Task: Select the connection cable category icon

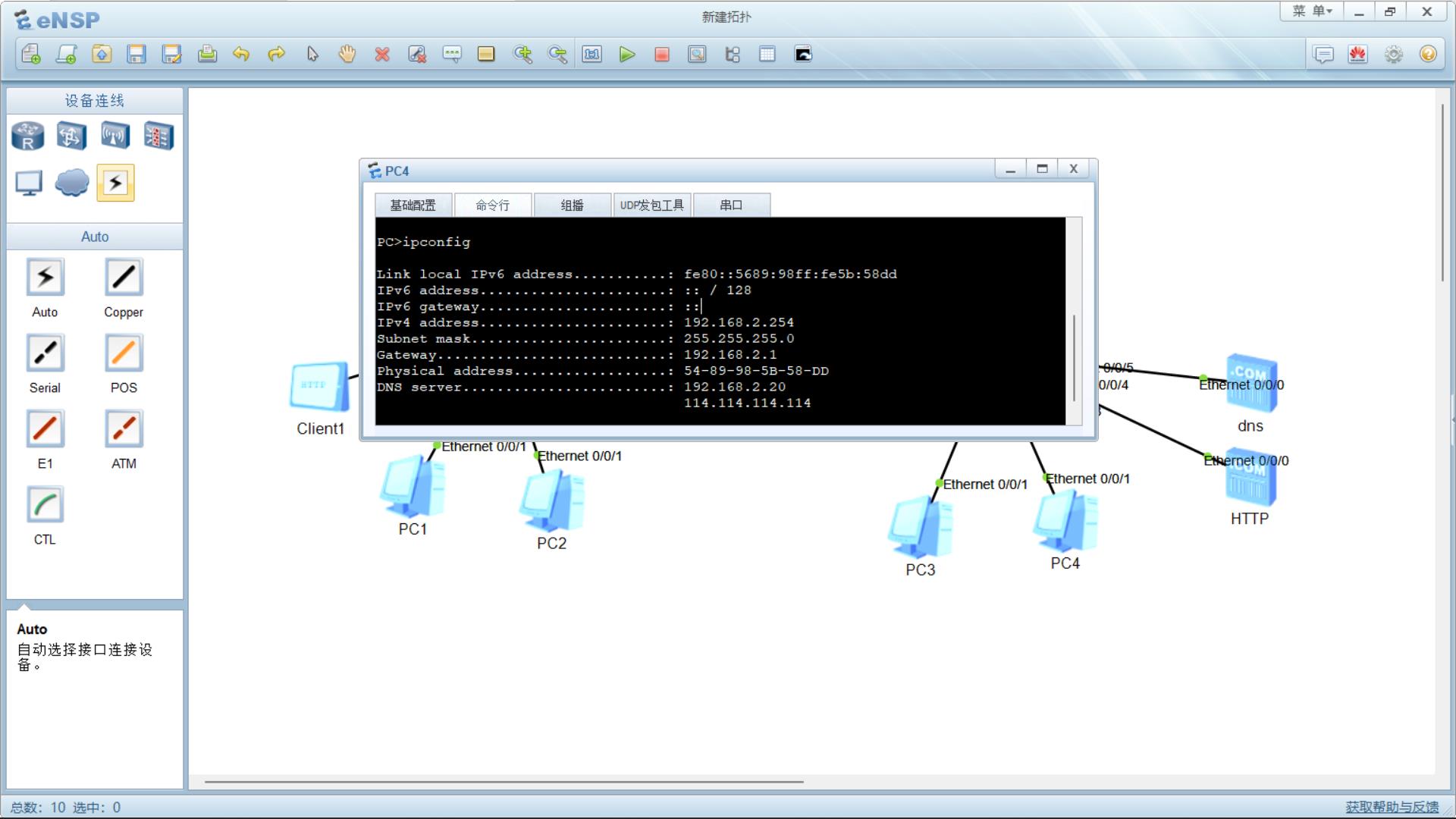Action: tap(115, 183)
